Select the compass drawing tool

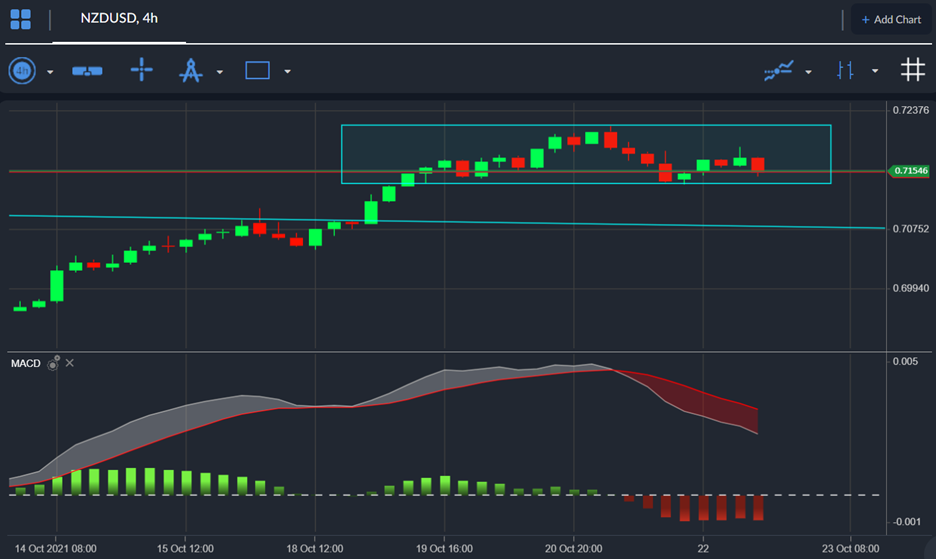pos(191,70)
